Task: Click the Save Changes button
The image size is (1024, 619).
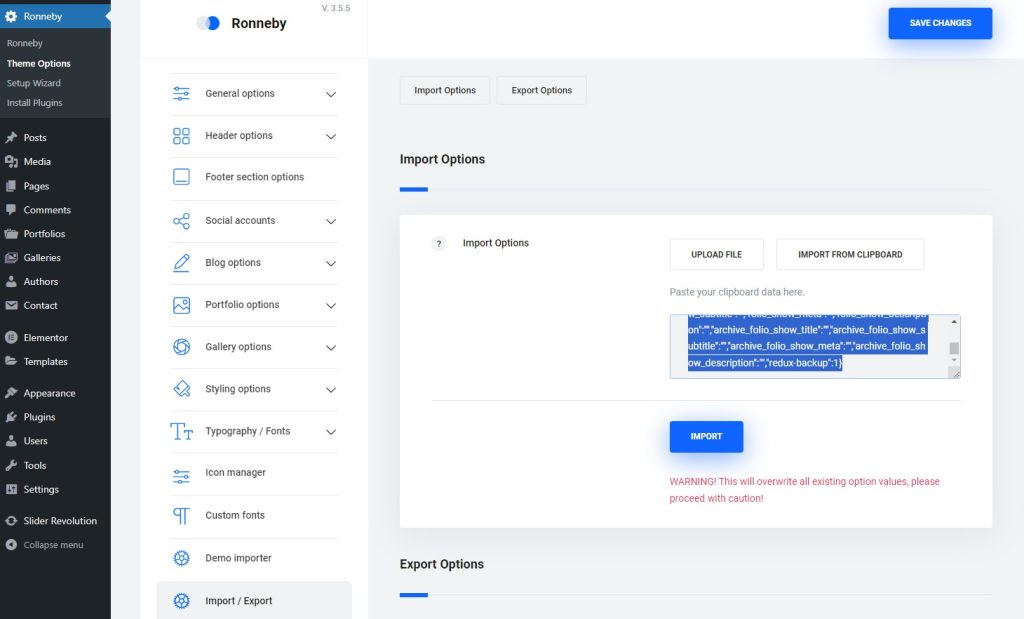Action: click(x=939, y=22)
